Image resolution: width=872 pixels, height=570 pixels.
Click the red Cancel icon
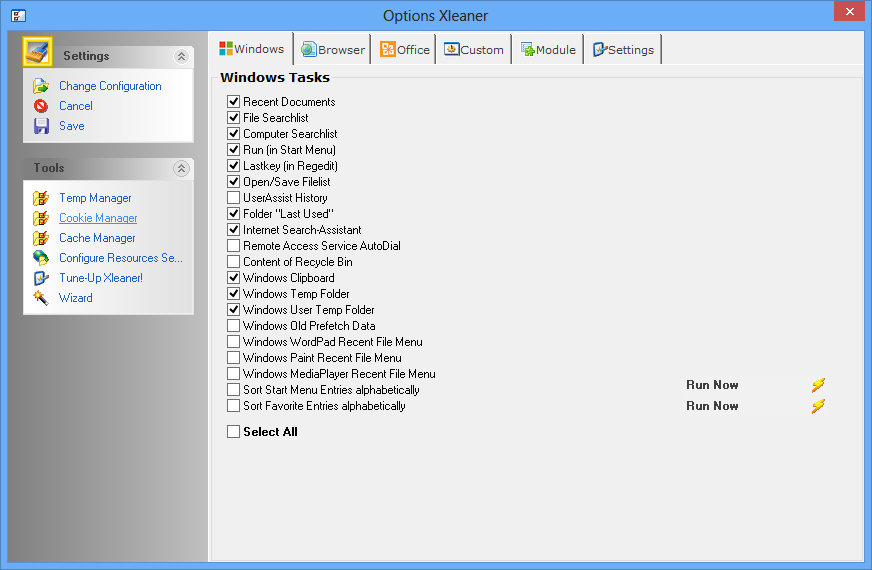41,106
